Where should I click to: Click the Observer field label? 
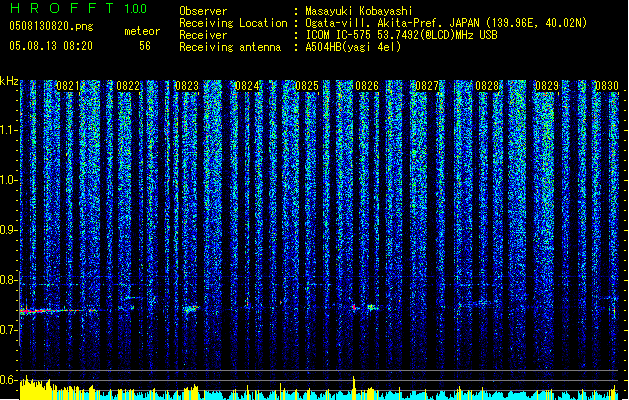203,11
